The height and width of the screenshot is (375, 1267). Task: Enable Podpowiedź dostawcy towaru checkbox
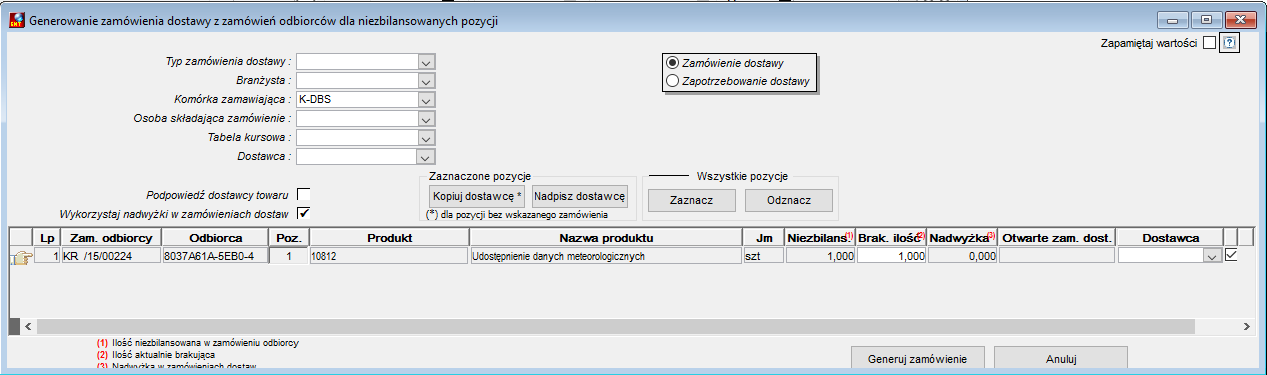click(x=304, y=193)
